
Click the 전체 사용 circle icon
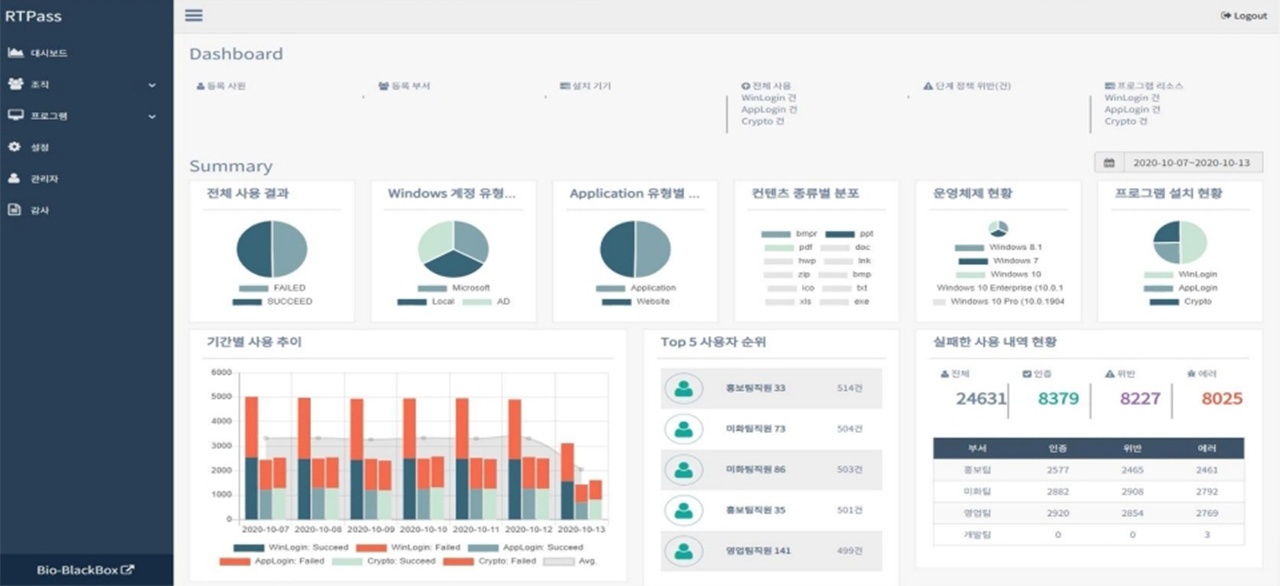pos(745,86)
